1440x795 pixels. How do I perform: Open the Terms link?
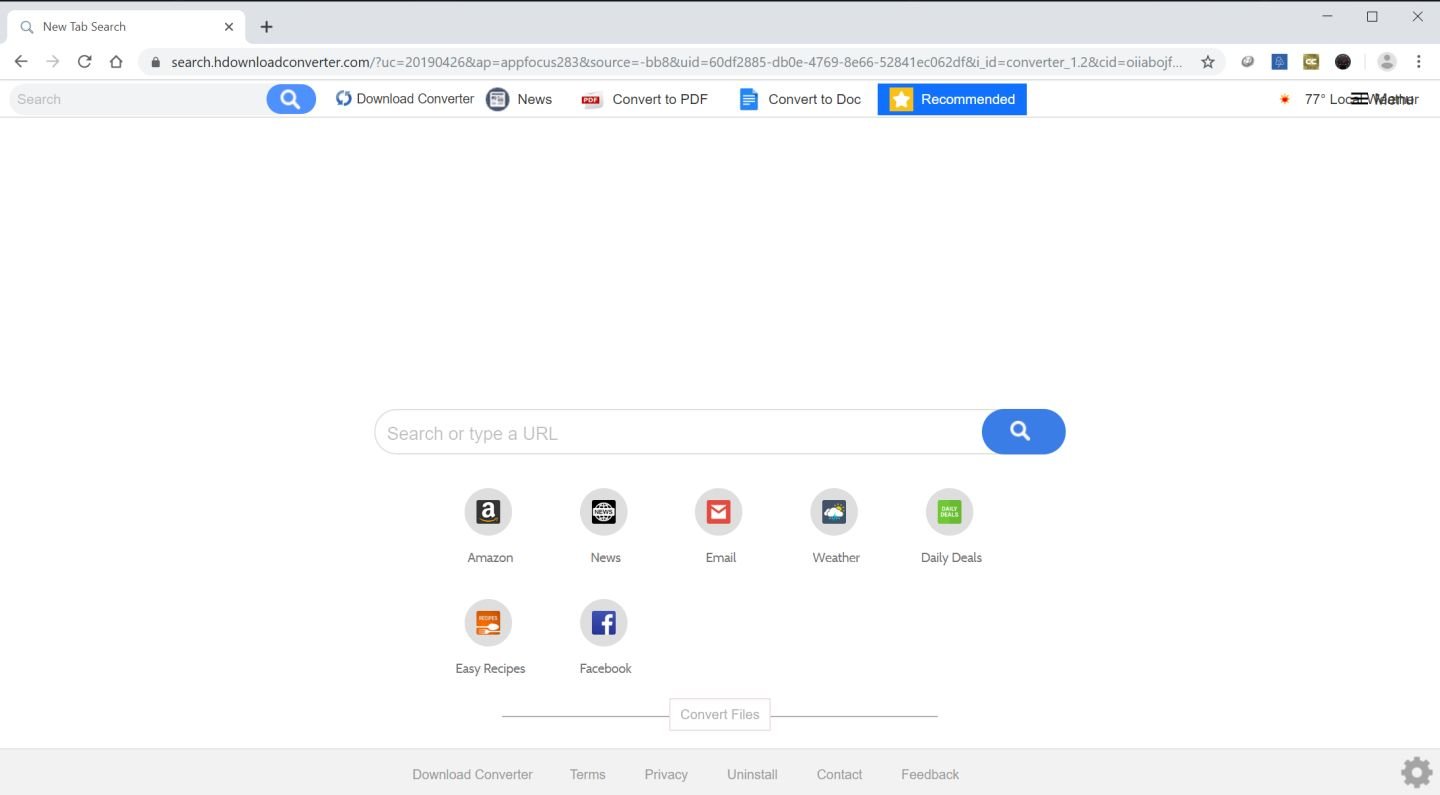click(587, 774)
